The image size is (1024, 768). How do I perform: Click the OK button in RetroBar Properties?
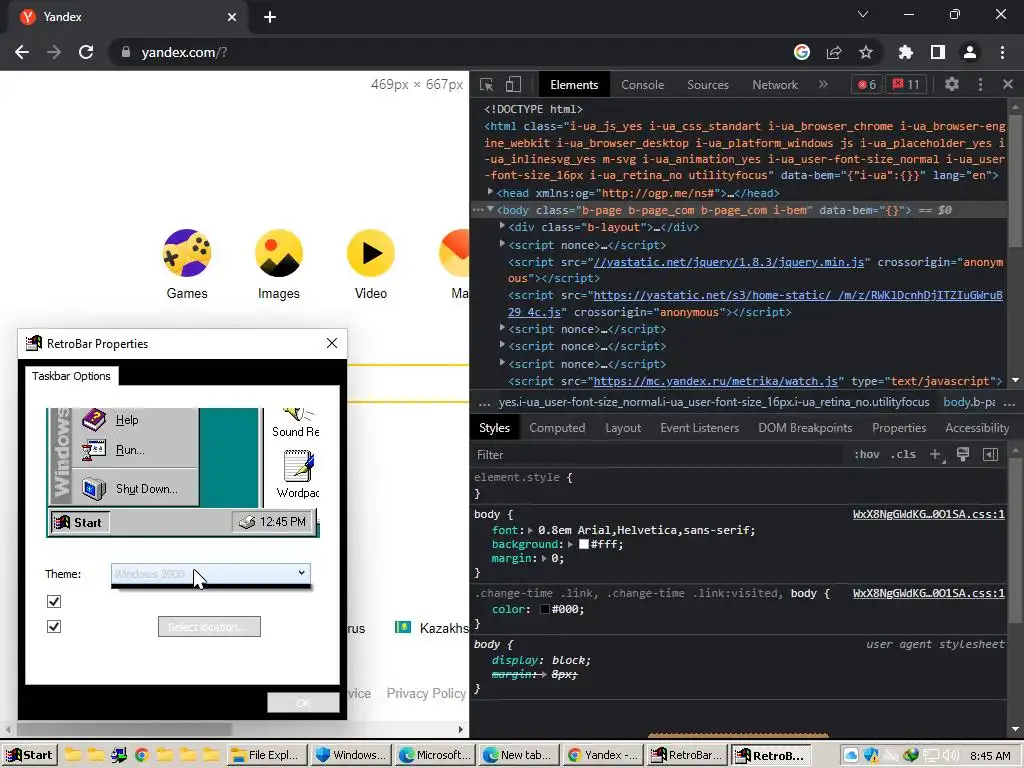(x=303, y=703)
